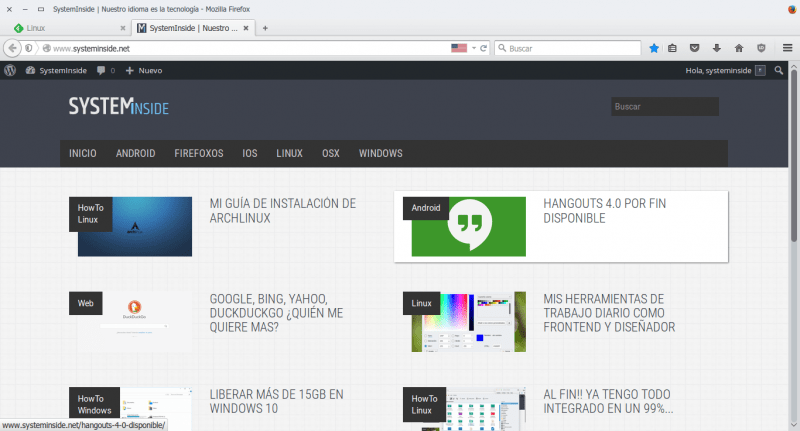This screenshot has height=431, width=800.
Task: Click the Buscar search field on the site header
Action: (x=664, y=106)
